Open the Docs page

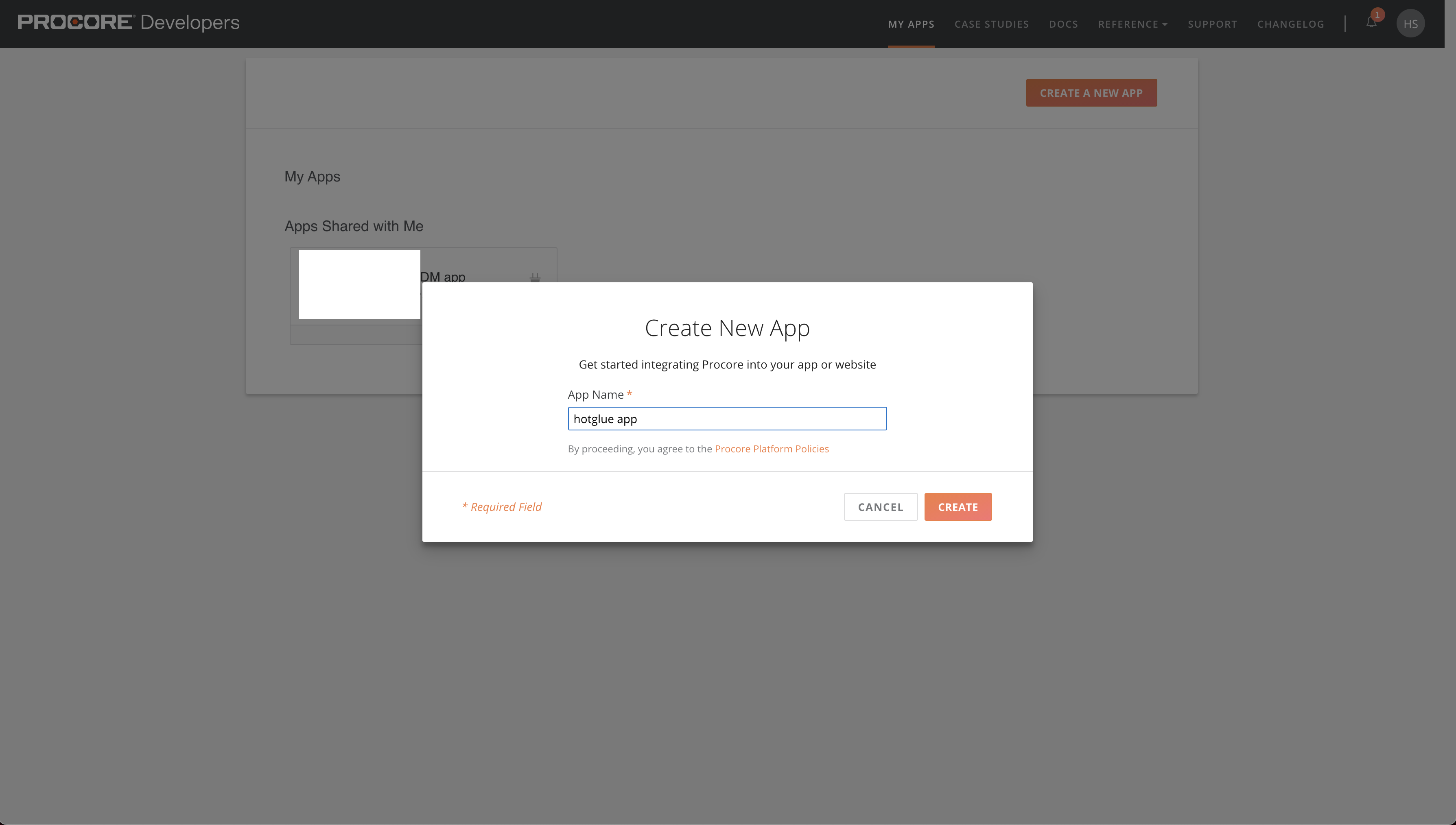pyautogui.click(x=1063, y=24)
